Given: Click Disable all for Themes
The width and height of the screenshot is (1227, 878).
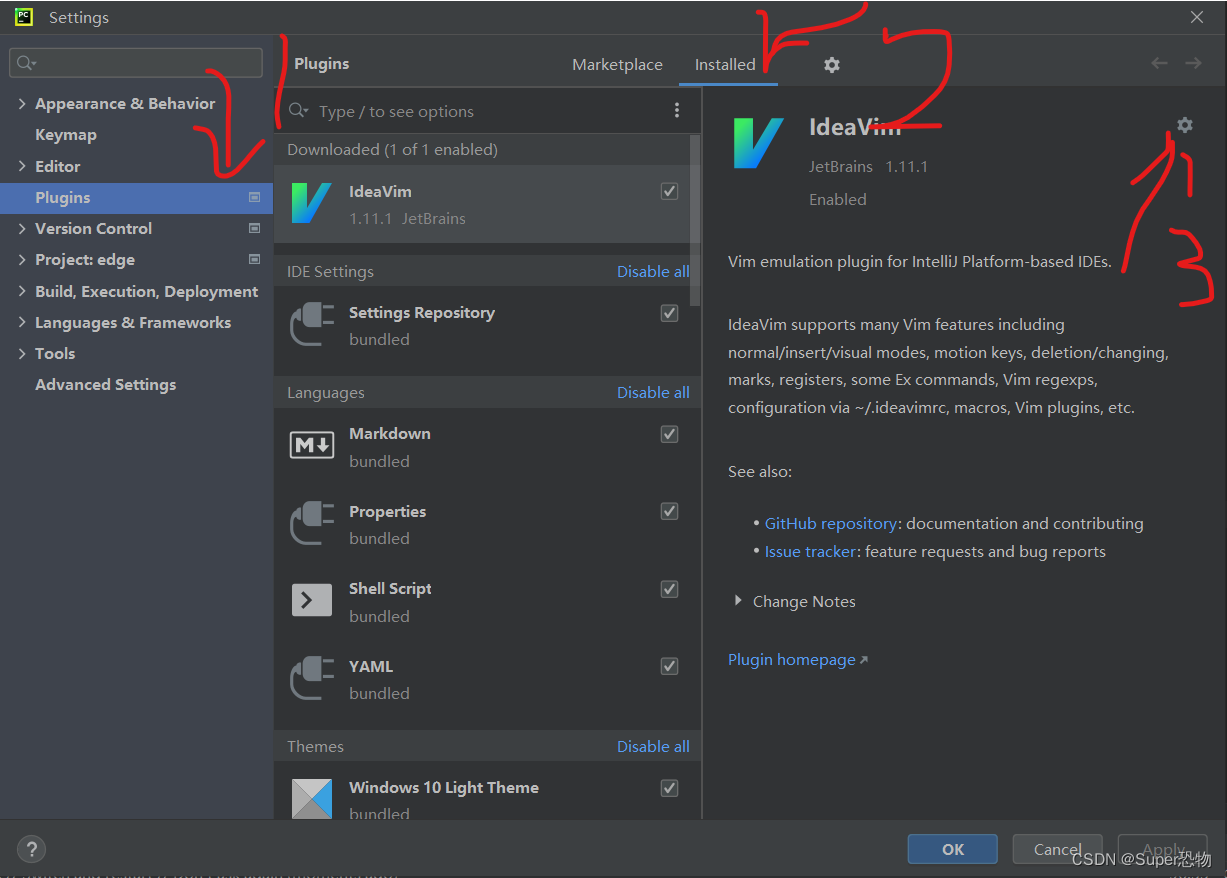Looking at the screenshot, I should pyautogui.click(x=653, y=747).
